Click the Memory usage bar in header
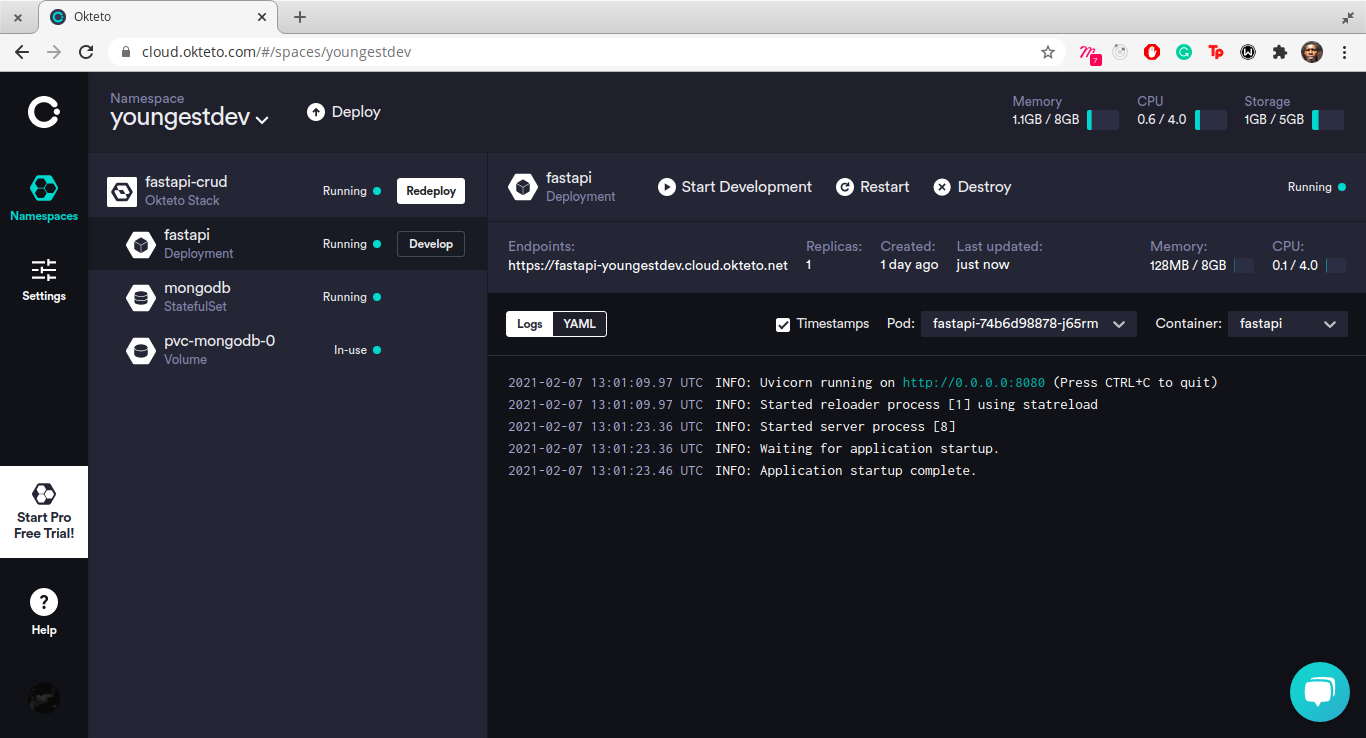The width and height of the screenshot is (1366, 738). pos(1103,120)
